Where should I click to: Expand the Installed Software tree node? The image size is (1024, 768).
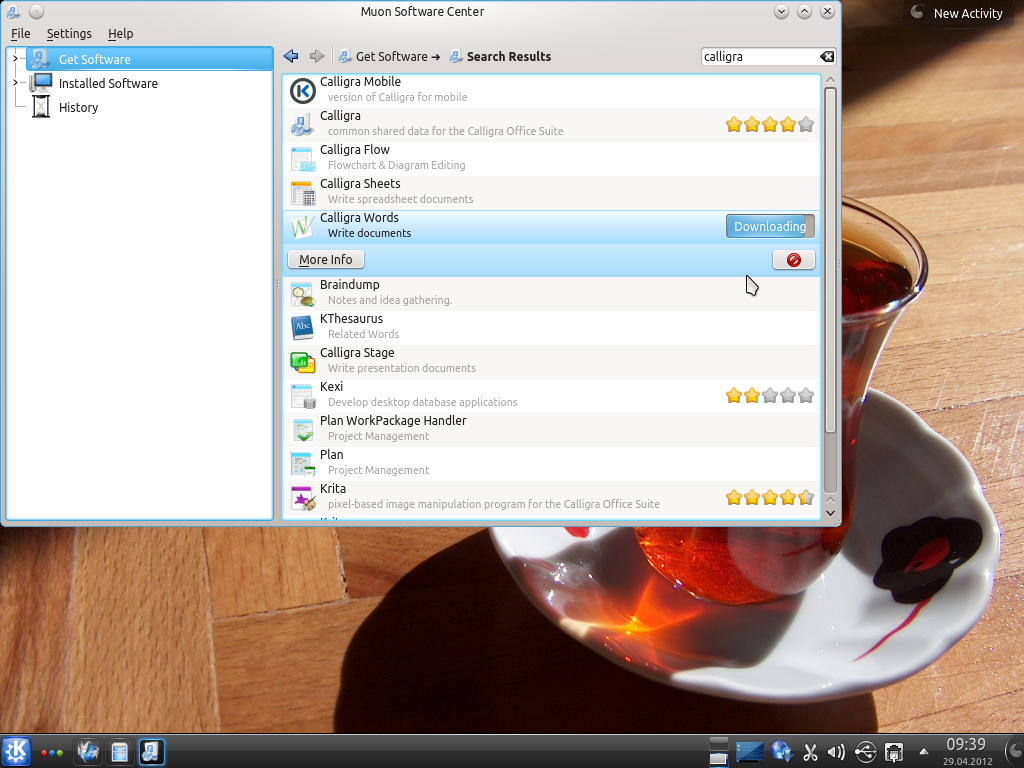tap(16, 83)
